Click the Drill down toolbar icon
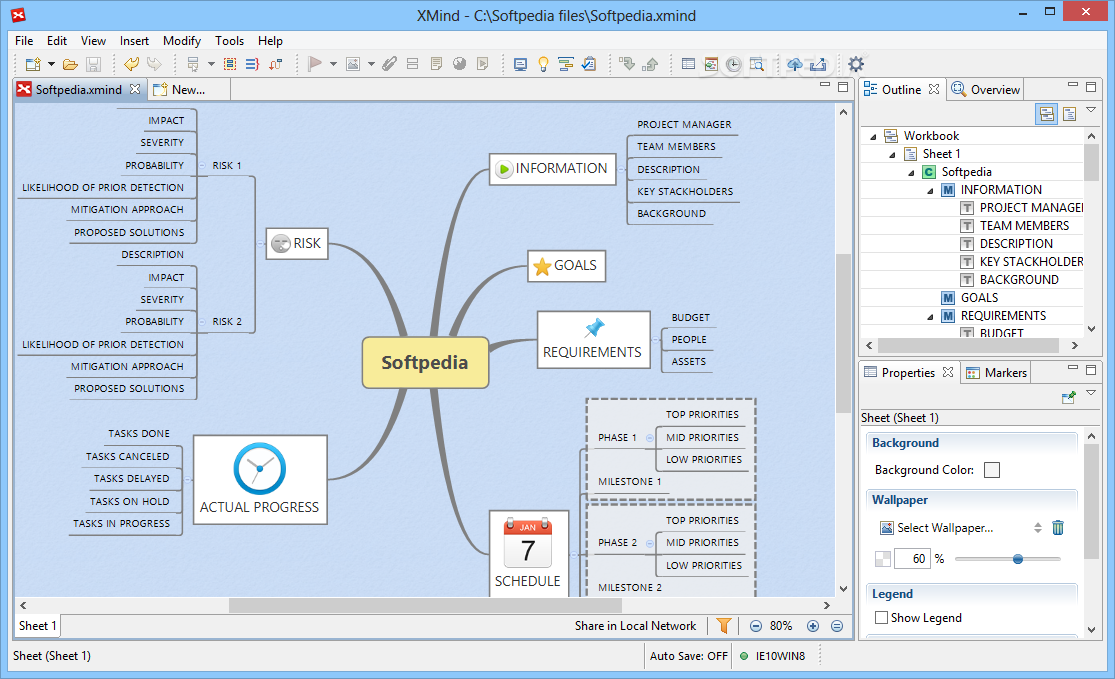Screen dimensions: 1115x679 [x=626, y=64]
